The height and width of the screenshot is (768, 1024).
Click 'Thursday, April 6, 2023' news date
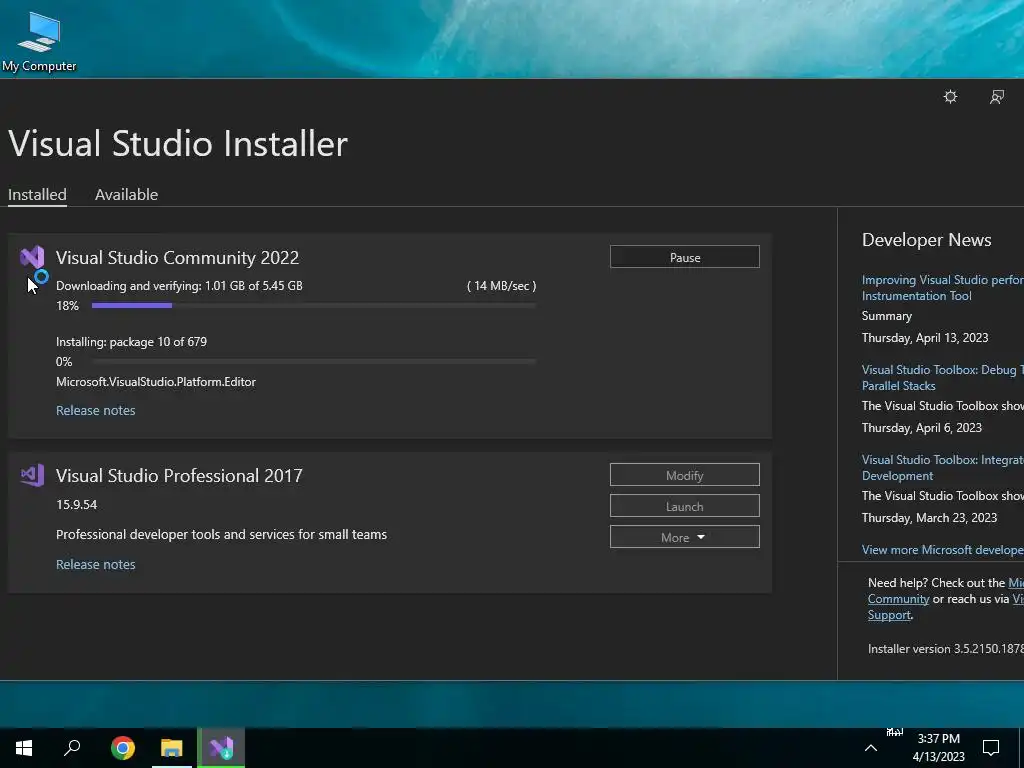click(x=921, y=428)
